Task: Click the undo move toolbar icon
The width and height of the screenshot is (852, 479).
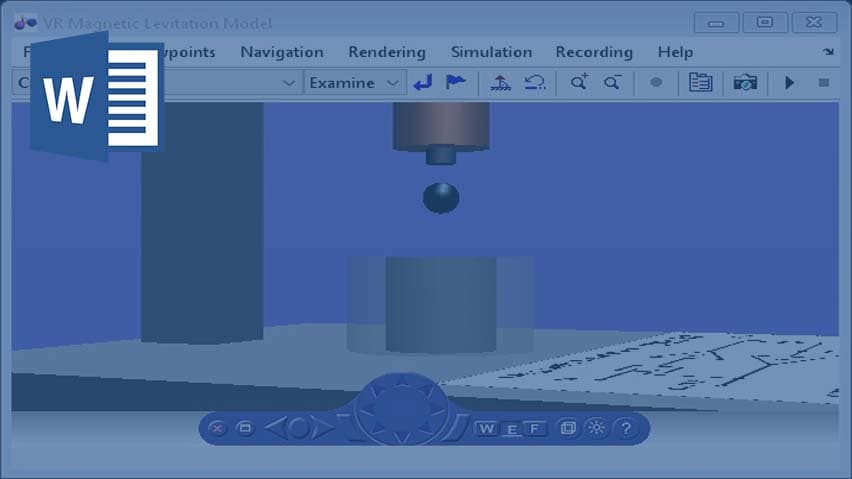Action: pyautogui.click(x=535, y=83)
